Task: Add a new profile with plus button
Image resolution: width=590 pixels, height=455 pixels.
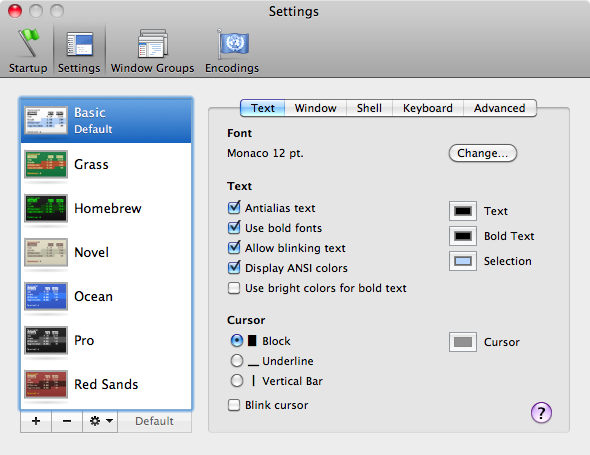Action: click(36, 421)
